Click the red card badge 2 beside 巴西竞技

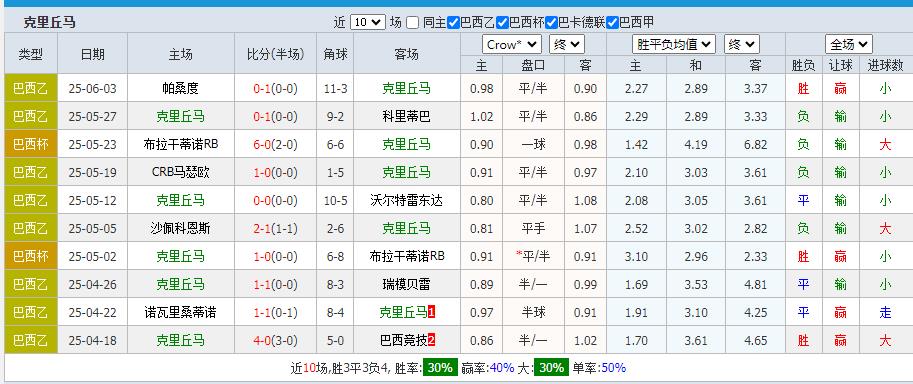point(431,340)
